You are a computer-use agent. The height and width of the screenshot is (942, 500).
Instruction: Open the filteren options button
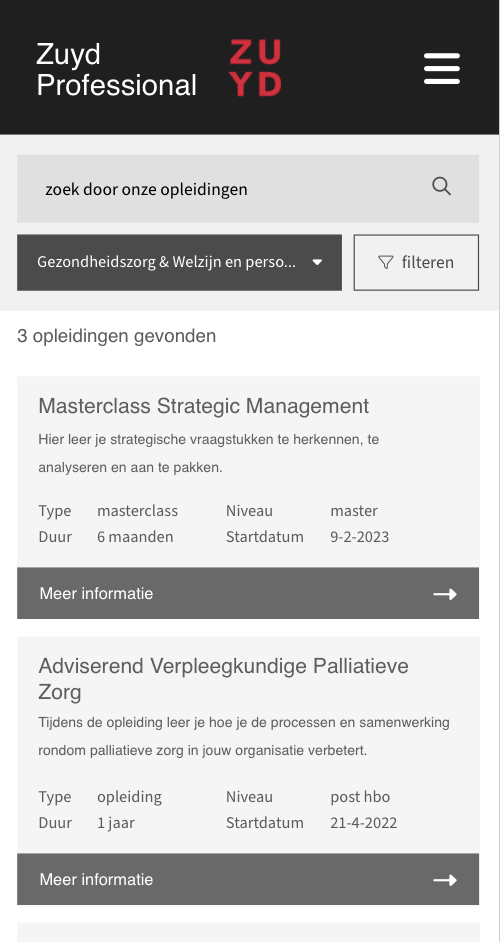(416, 263)
